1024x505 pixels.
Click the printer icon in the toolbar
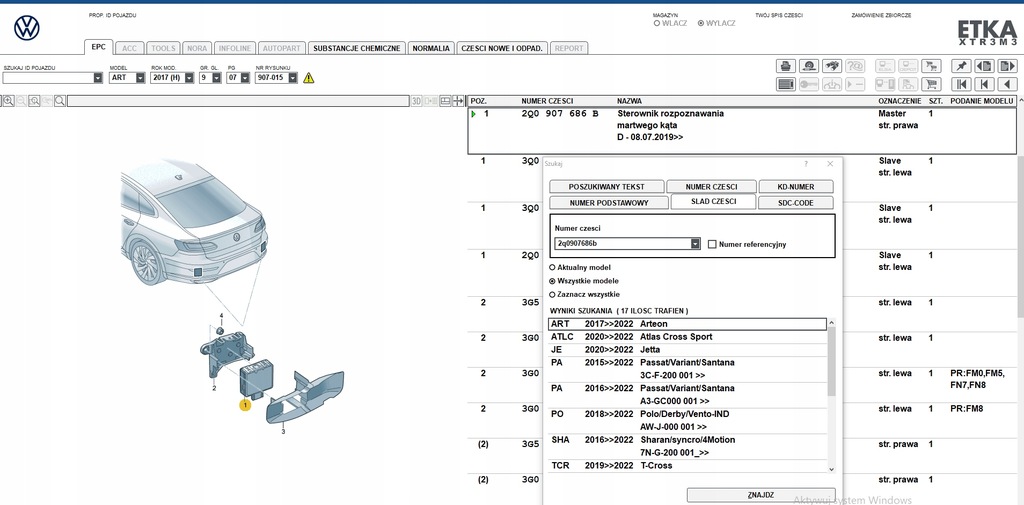point(786,66)
